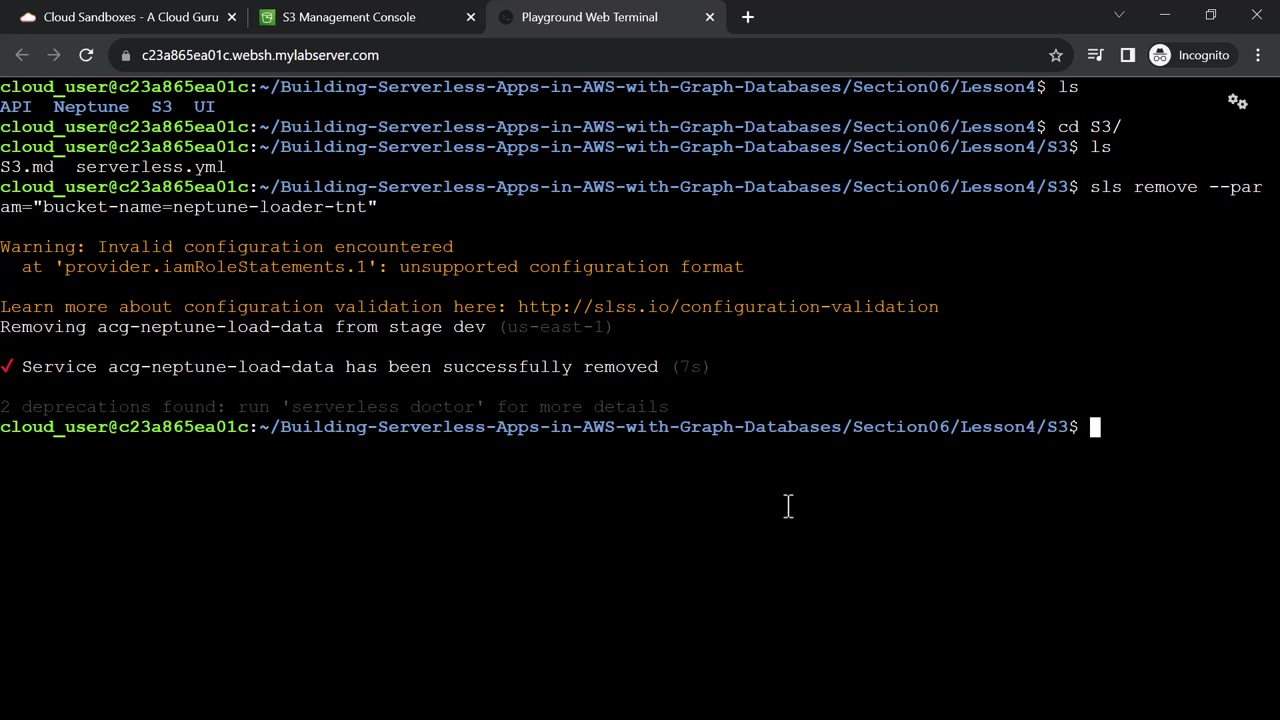Close the S3 Management Console tab

(471, 17)
